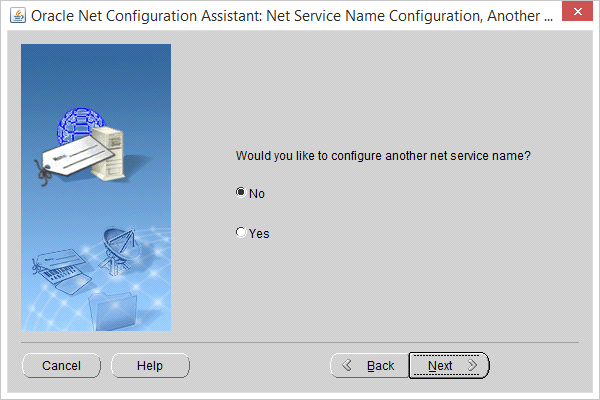
Task: Click the configure another net service question
Action: pos(383,156)
